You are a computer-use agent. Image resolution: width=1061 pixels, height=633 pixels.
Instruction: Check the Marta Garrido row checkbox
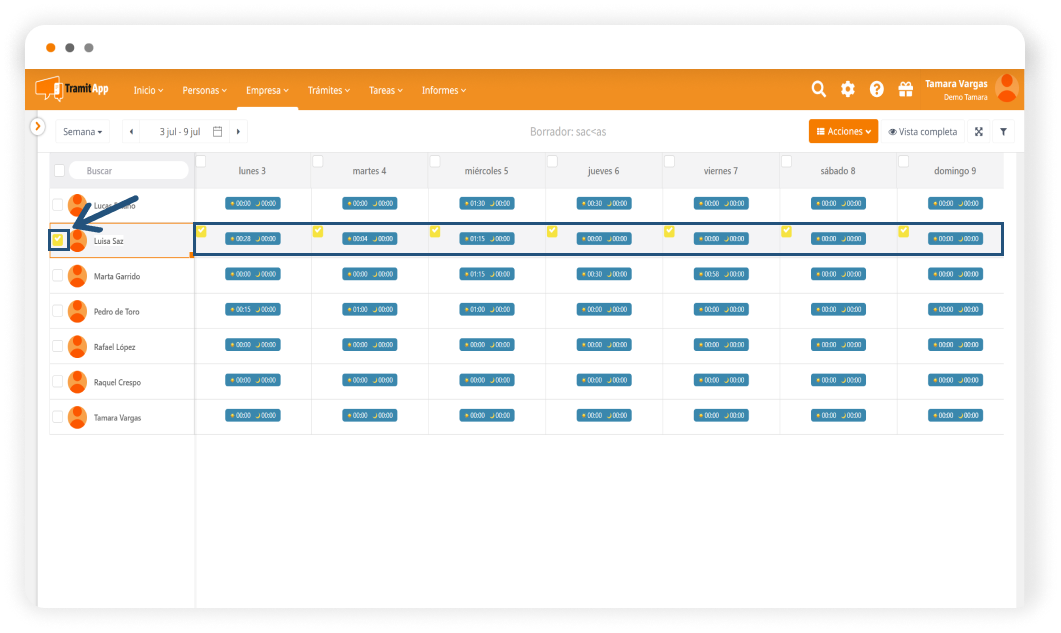click(x=58, y=276)
